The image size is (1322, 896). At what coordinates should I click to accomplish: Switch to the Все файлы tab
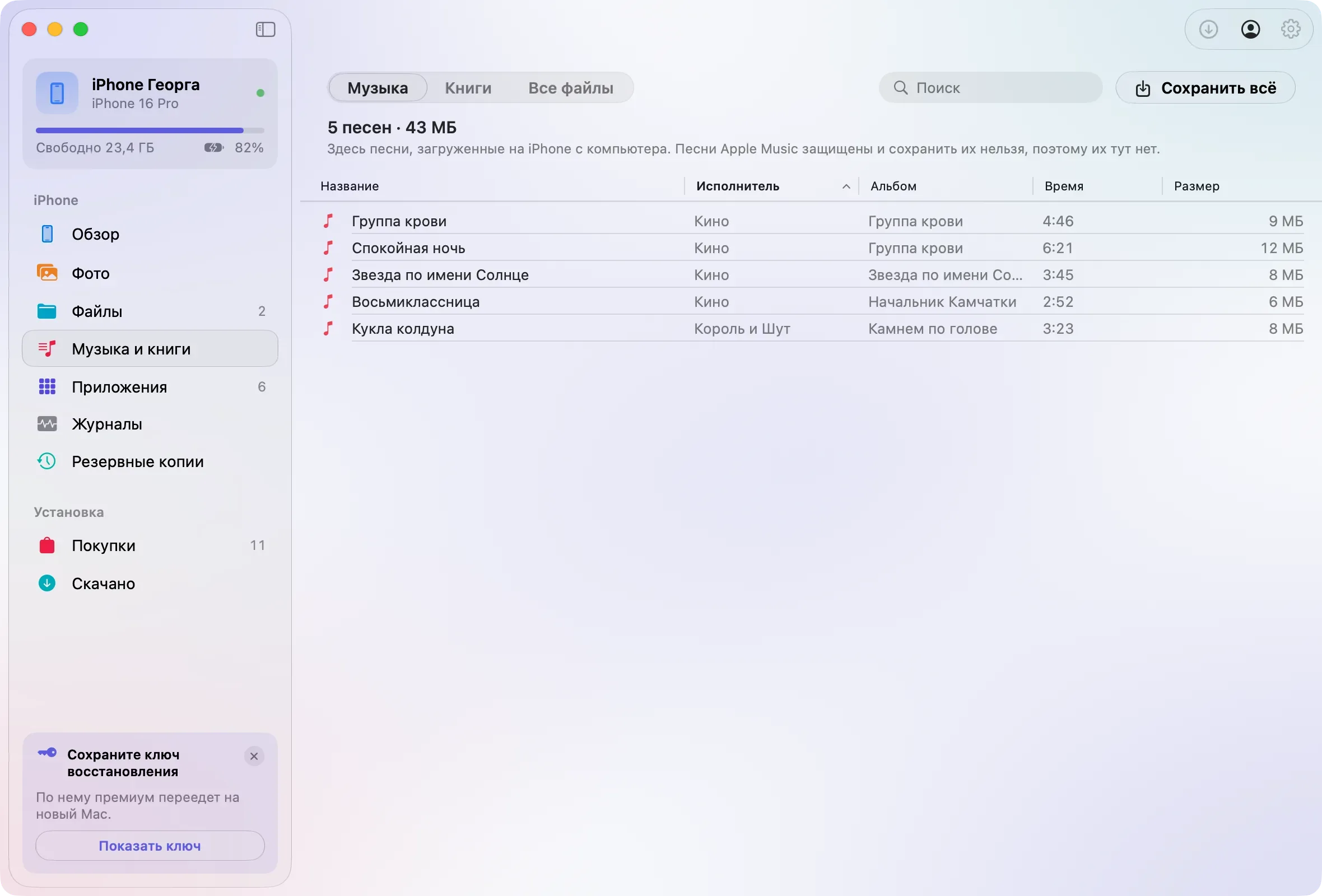(571, 87)
